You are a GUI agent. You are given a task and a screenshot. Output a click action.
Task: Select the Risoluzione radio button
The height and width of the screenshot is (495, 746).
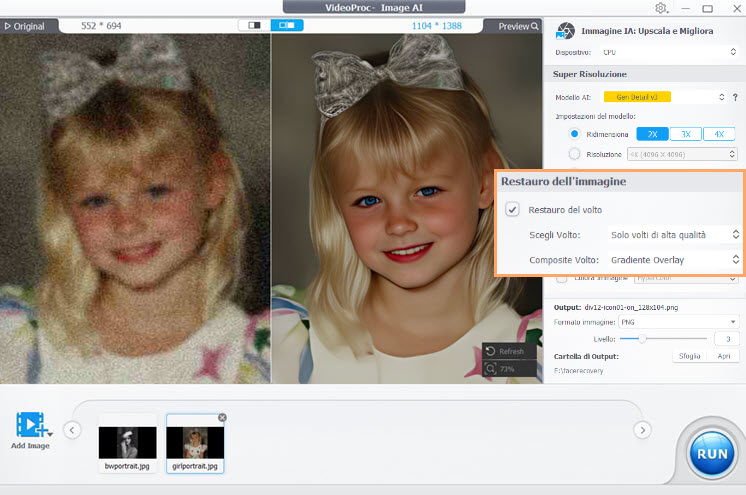[574, 154]
